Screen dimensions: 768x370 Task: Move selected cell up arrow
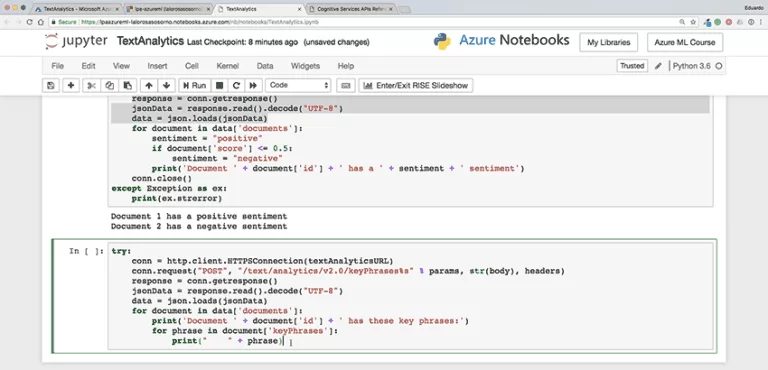pos(149,85)
